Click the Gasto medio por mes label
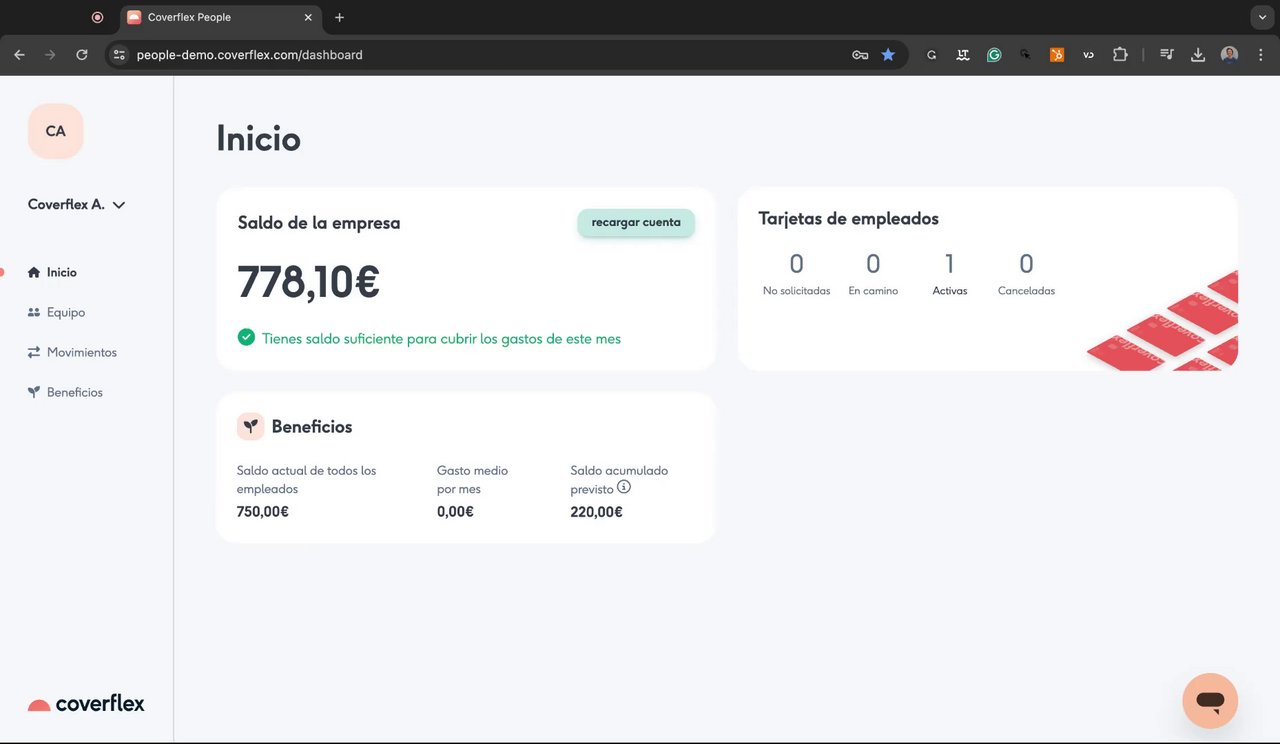Image resolution: width=1280 pixels, height=744 pixels. (472, 480)
